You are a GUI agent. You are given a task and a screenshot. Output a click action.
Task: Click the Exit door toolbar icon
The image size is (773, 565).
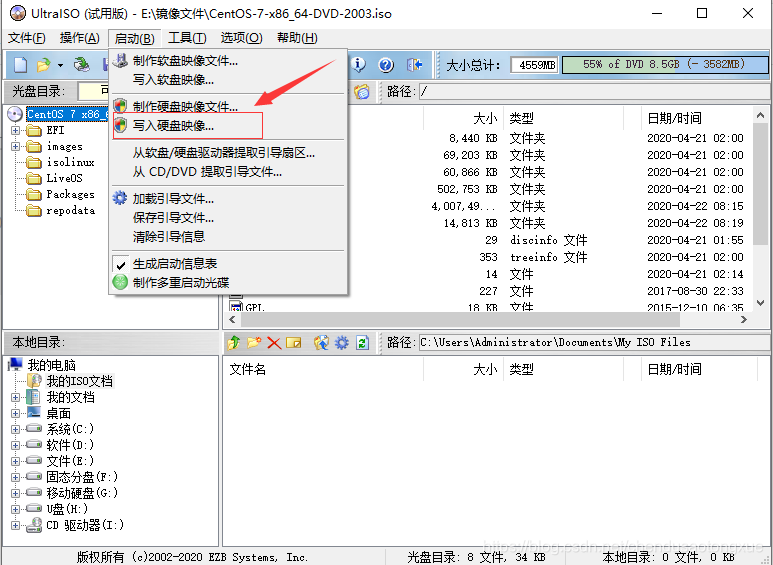tap(414, 65)
